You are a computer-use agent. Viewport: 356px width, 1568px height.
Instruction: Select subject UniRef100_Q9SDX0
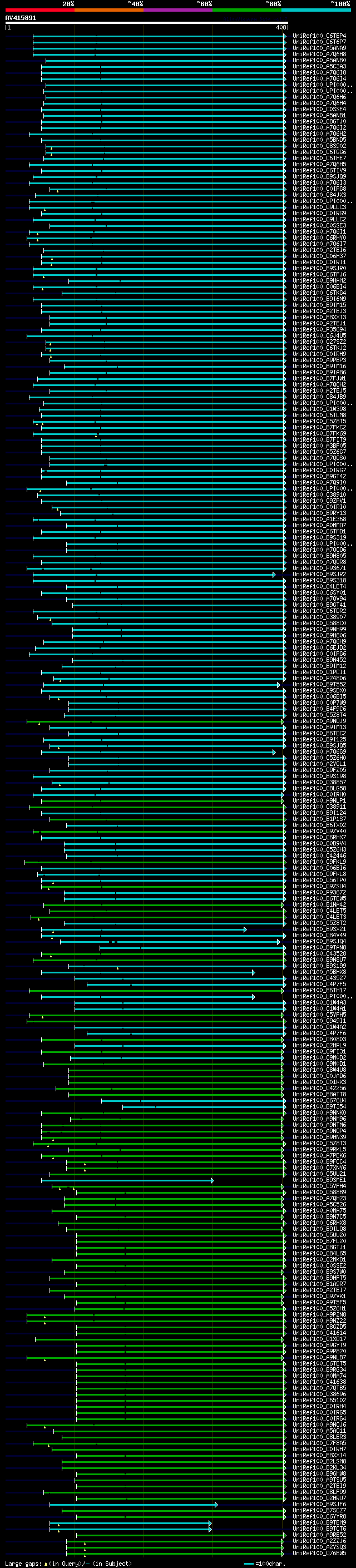click(x=319, y=690)
